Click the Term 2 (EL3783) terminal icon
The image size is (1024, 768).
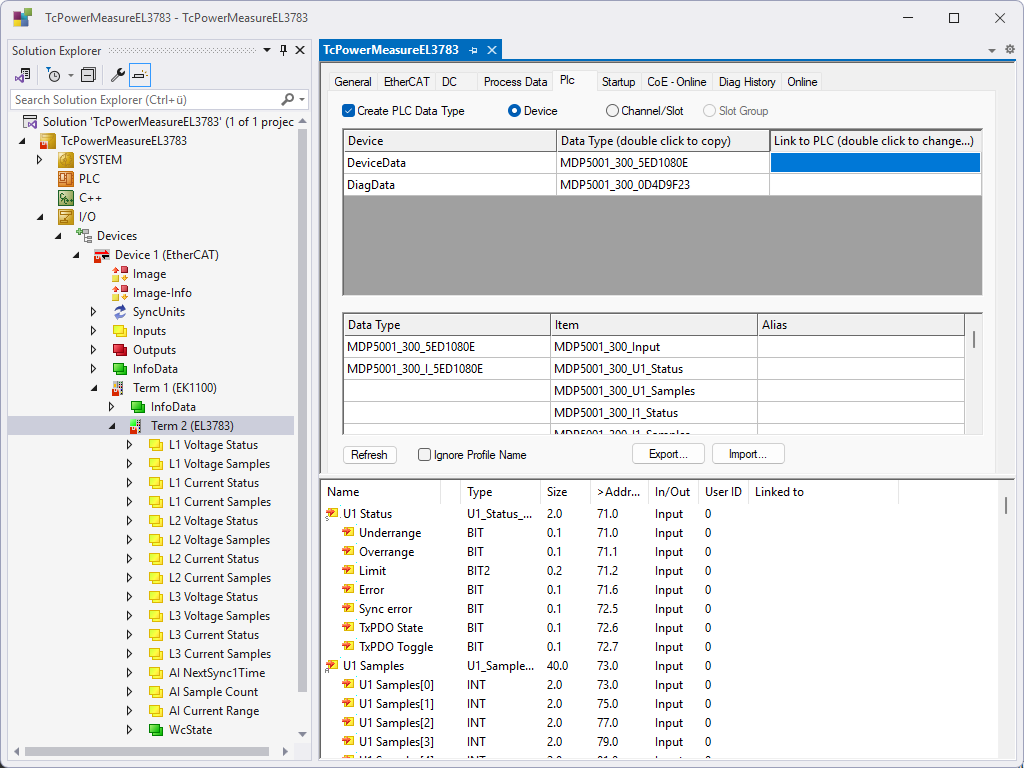point(136,426)
